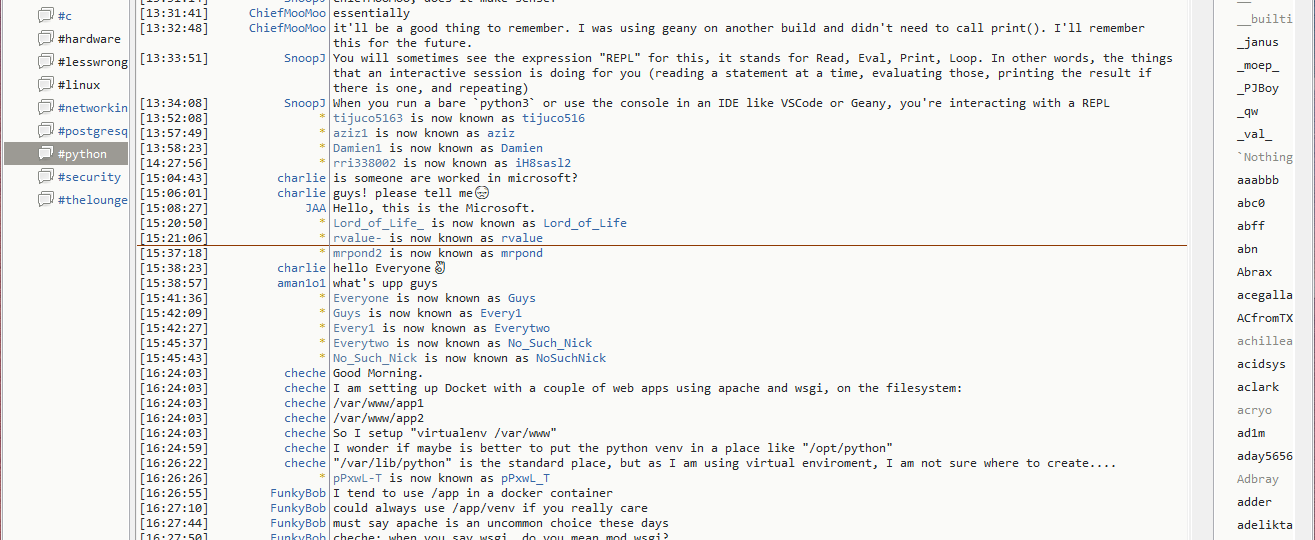Viewport: 1315px width, 540px height.
Task: Click the icon beside the #postgresql channel
Action: [45, 131]
